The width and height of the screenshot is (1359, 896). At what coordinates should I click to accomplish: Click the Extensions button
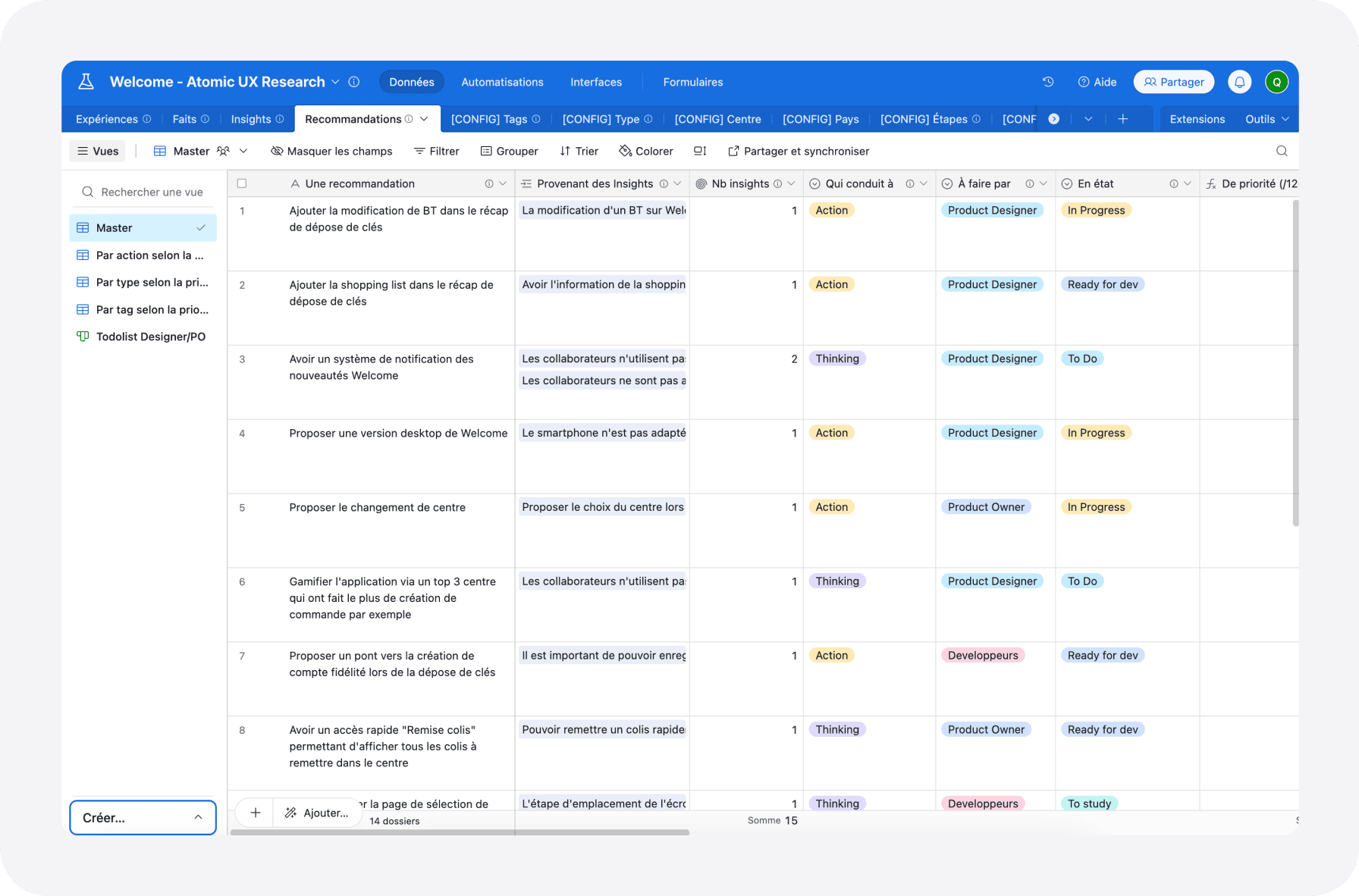pos(1197,119)
